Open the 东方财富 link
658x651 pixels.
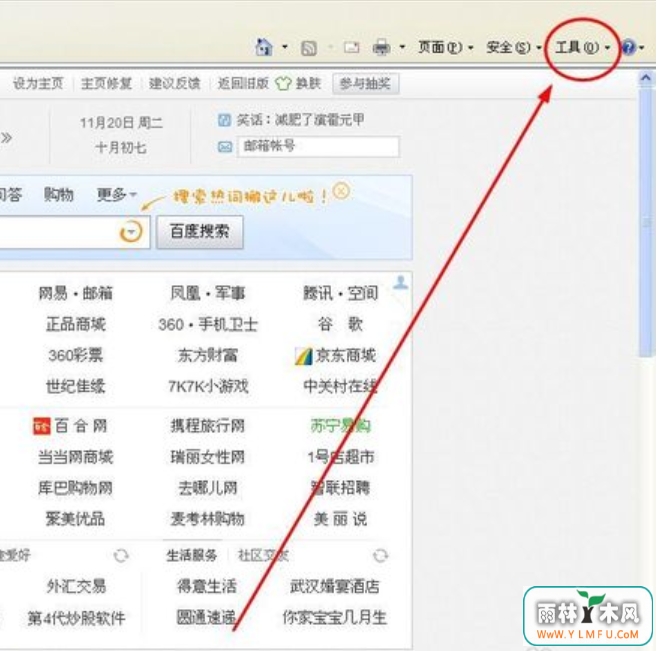[x=207, y=355]
